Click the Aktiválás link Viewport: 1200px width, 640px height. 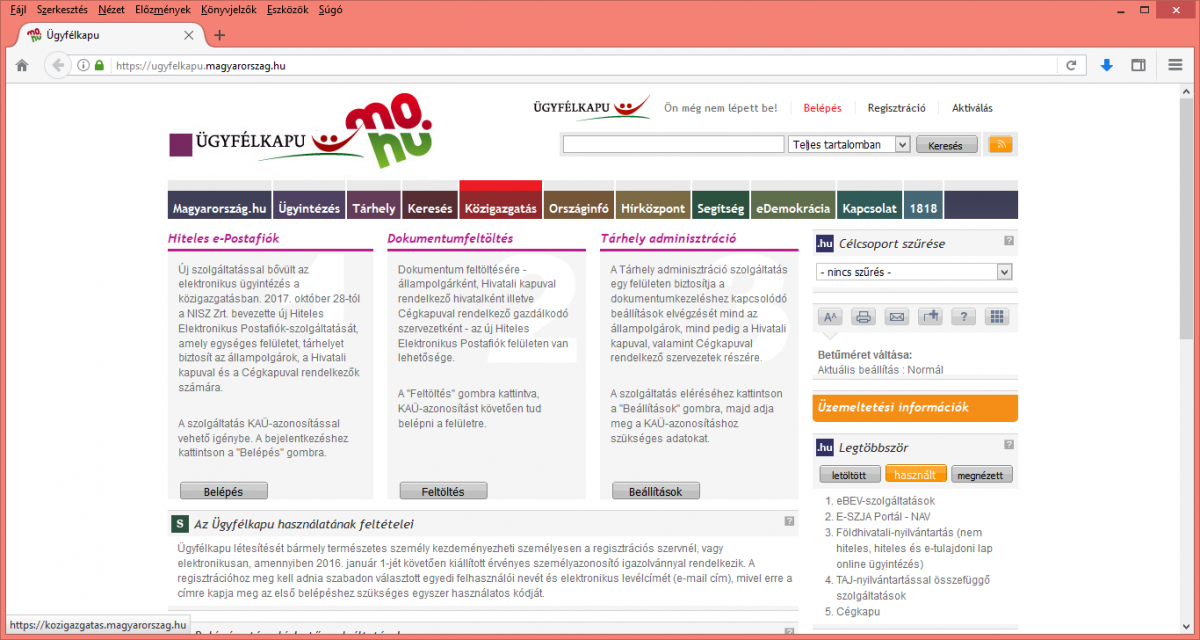pos(972,108)
